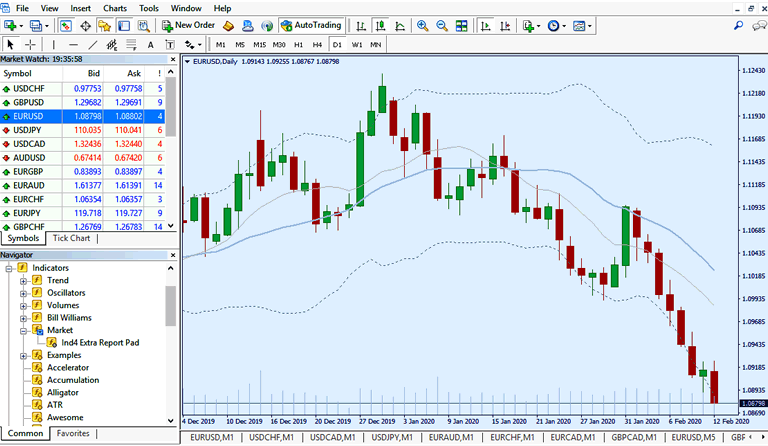Select the Text Label tool
The width and height of the screenshot is (768, 446).
[170, 45]
